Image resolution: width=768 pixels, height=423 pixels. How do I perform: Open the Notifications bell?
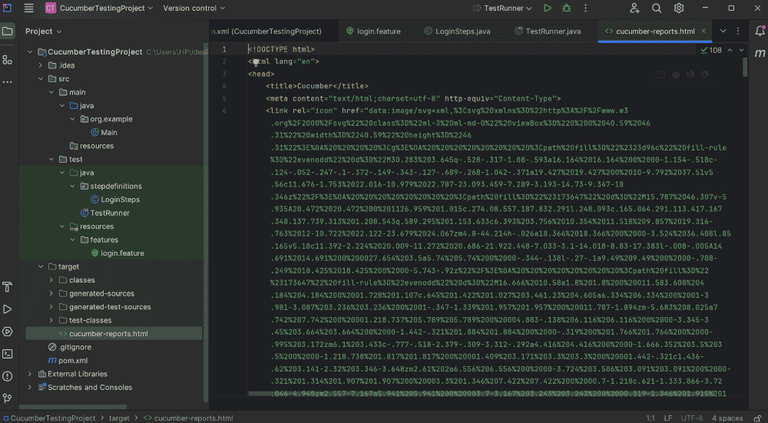760,31
